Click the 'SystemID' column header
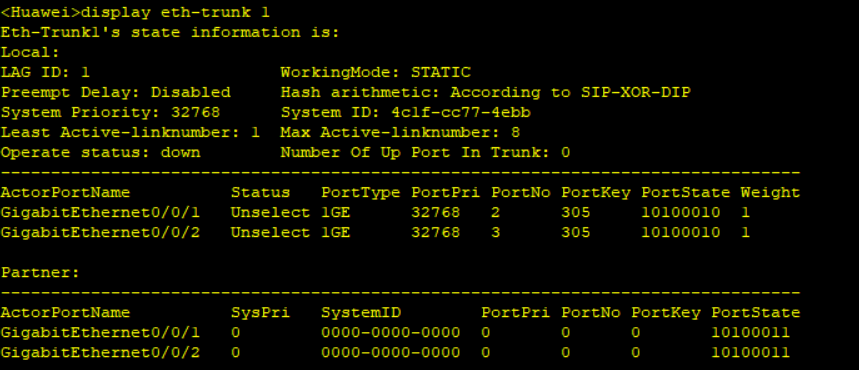859x370 pixels. click(x=361, y=312)
